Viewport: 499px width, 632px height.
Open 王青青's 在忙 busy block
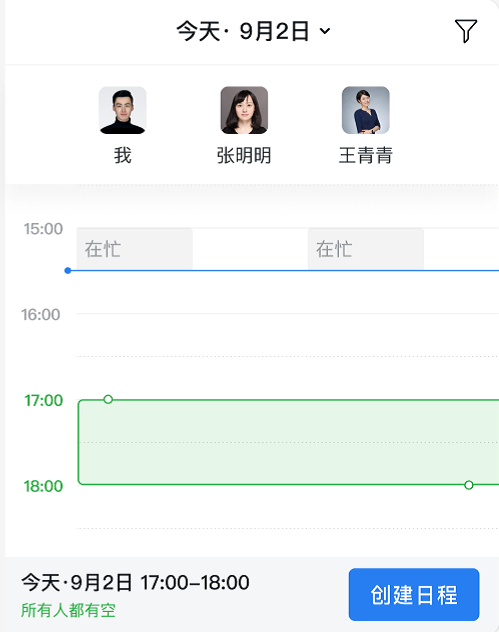pos(366,249)
